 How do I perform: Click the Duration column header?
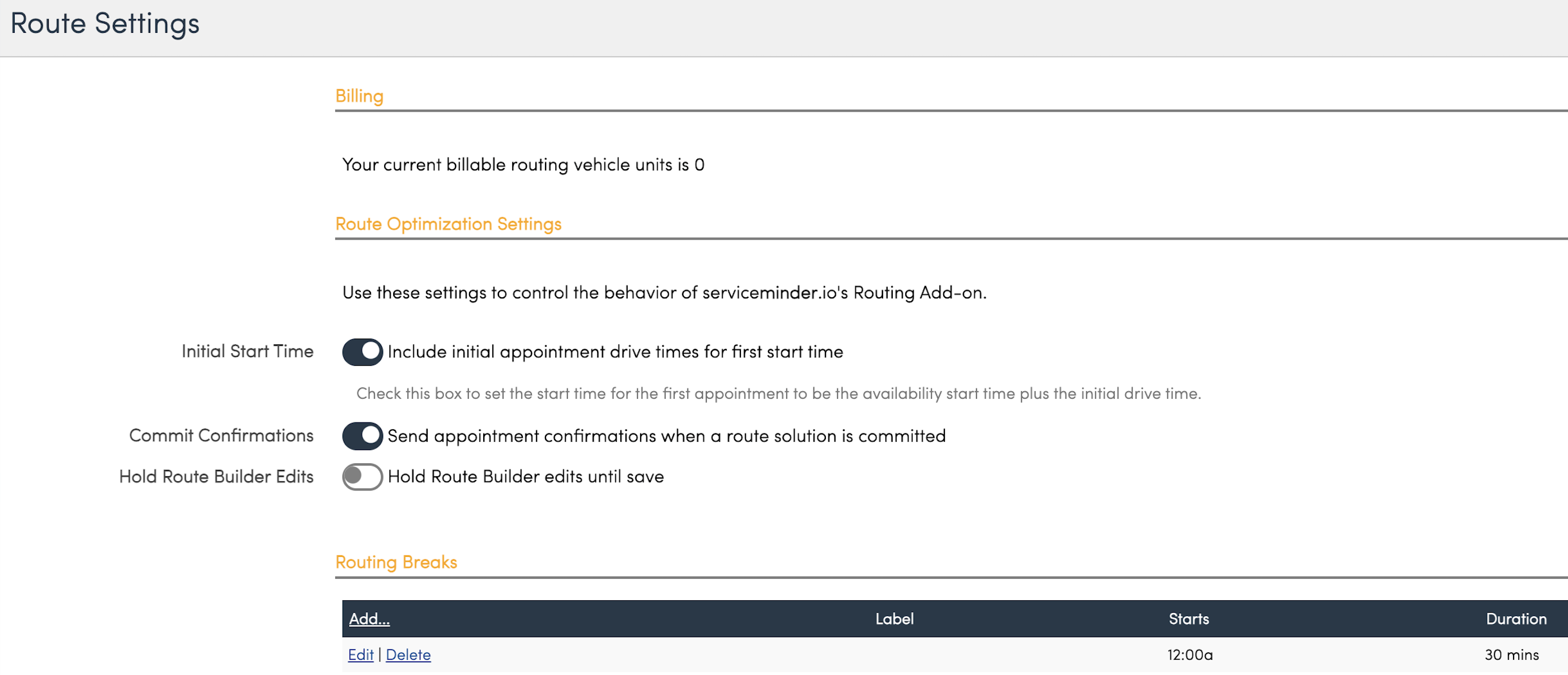(x=1516, y=619)
